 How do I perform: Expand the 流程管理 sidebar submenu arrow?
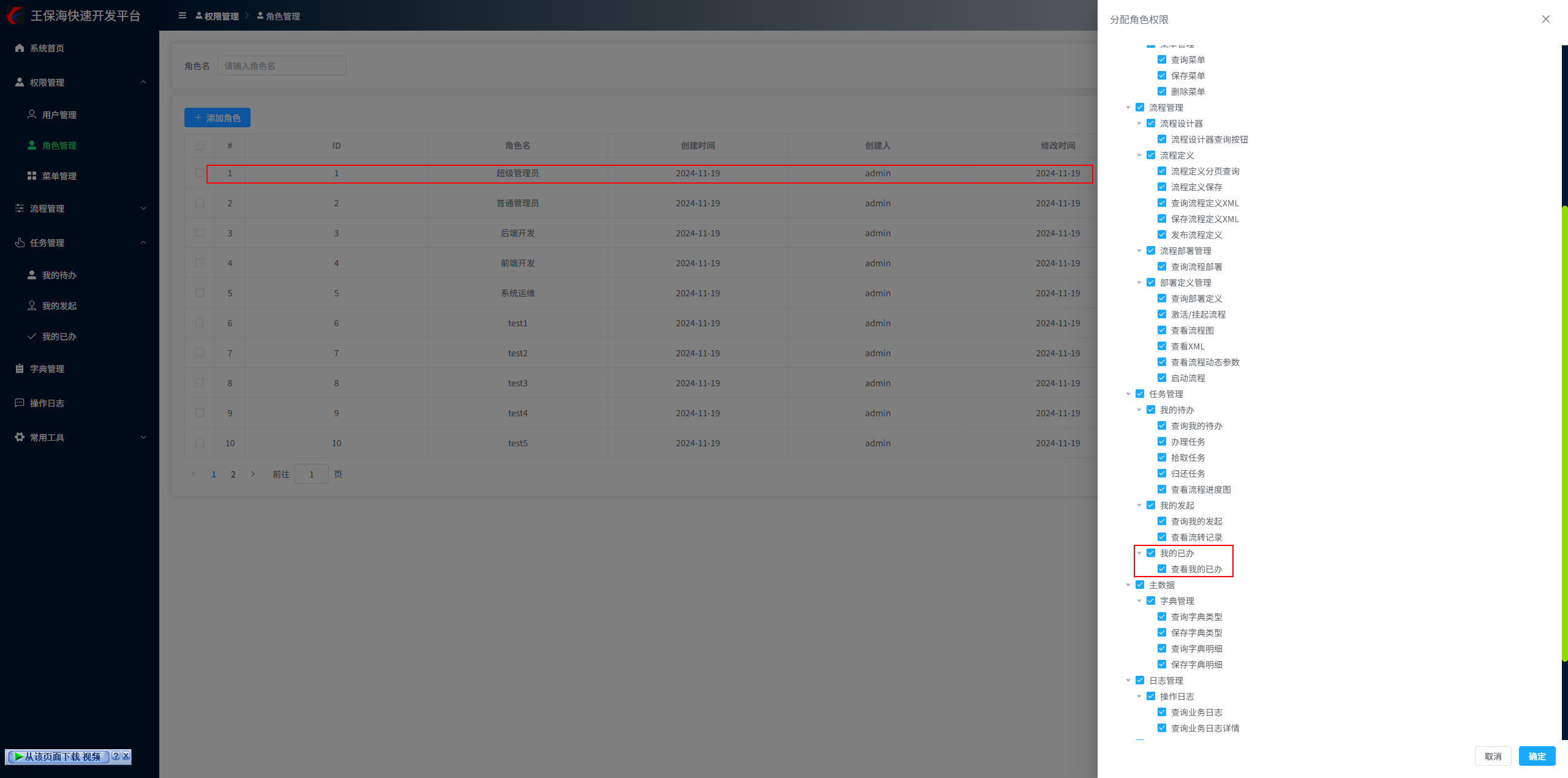coord(143,208)
